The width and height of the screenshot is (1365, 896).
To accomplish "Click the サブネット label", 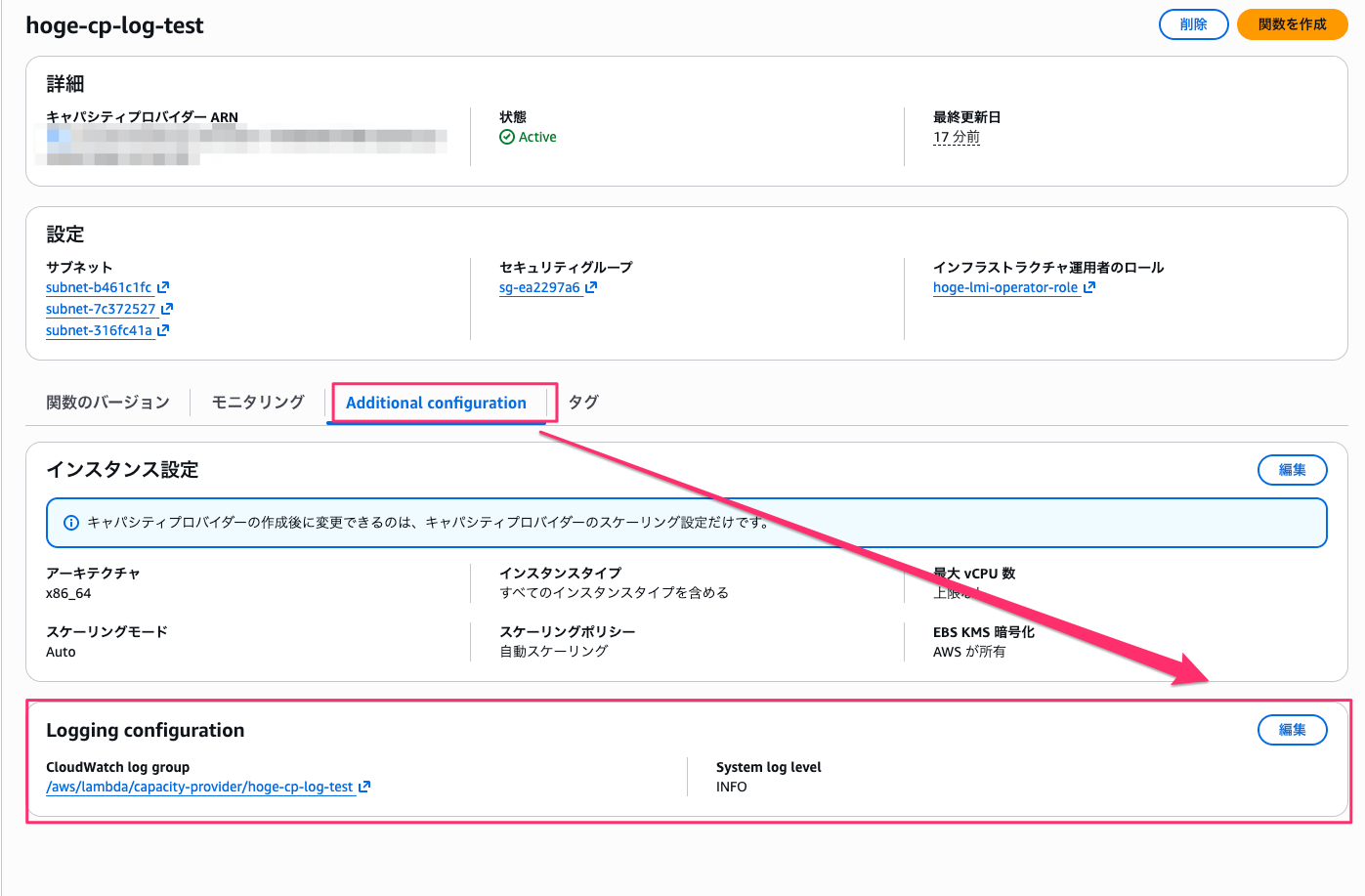I will pos(79,268).
